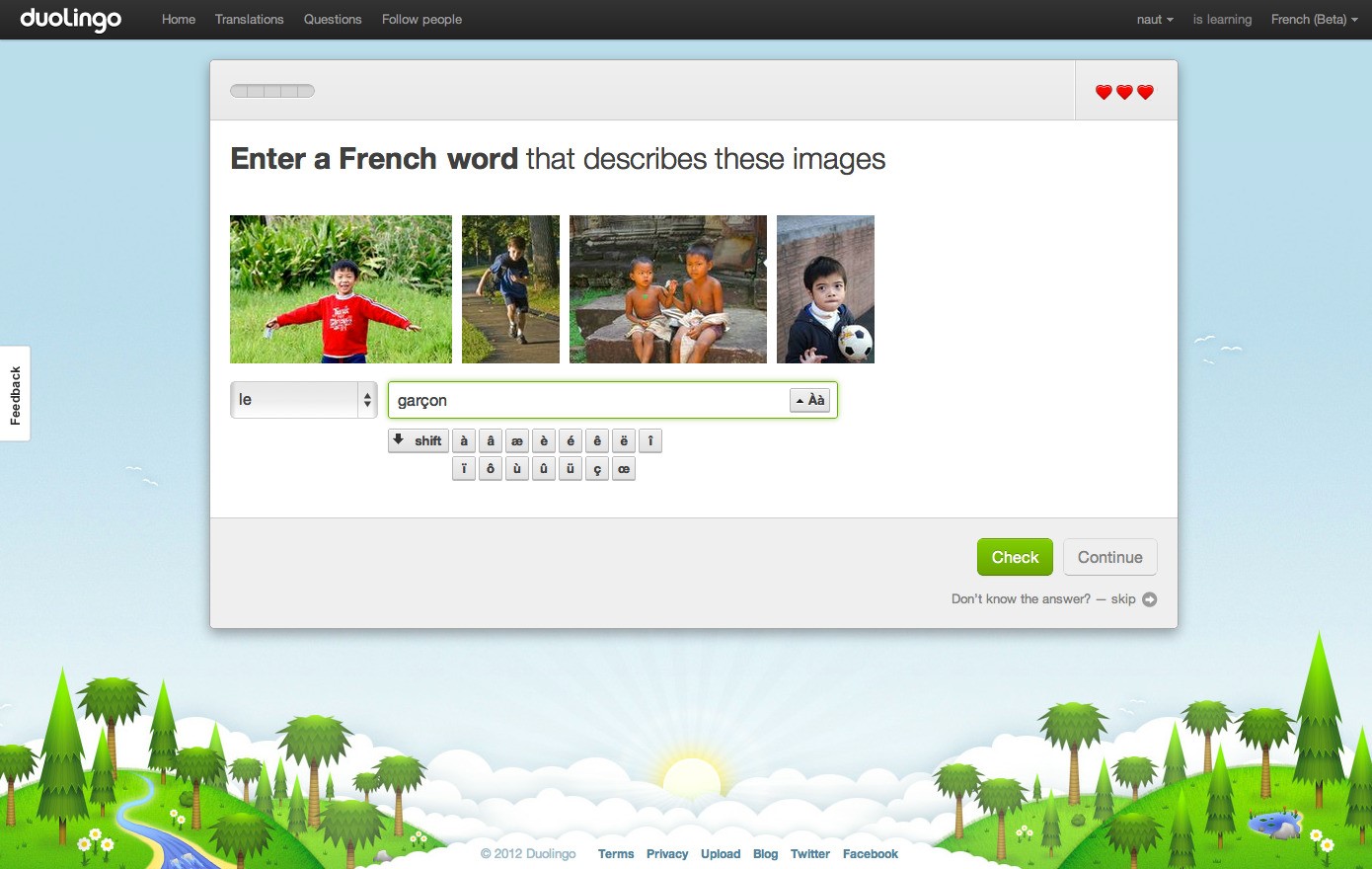Screen dimensions: 1372x869
Task: Click the skip arrow icon
Action: 1149,599
